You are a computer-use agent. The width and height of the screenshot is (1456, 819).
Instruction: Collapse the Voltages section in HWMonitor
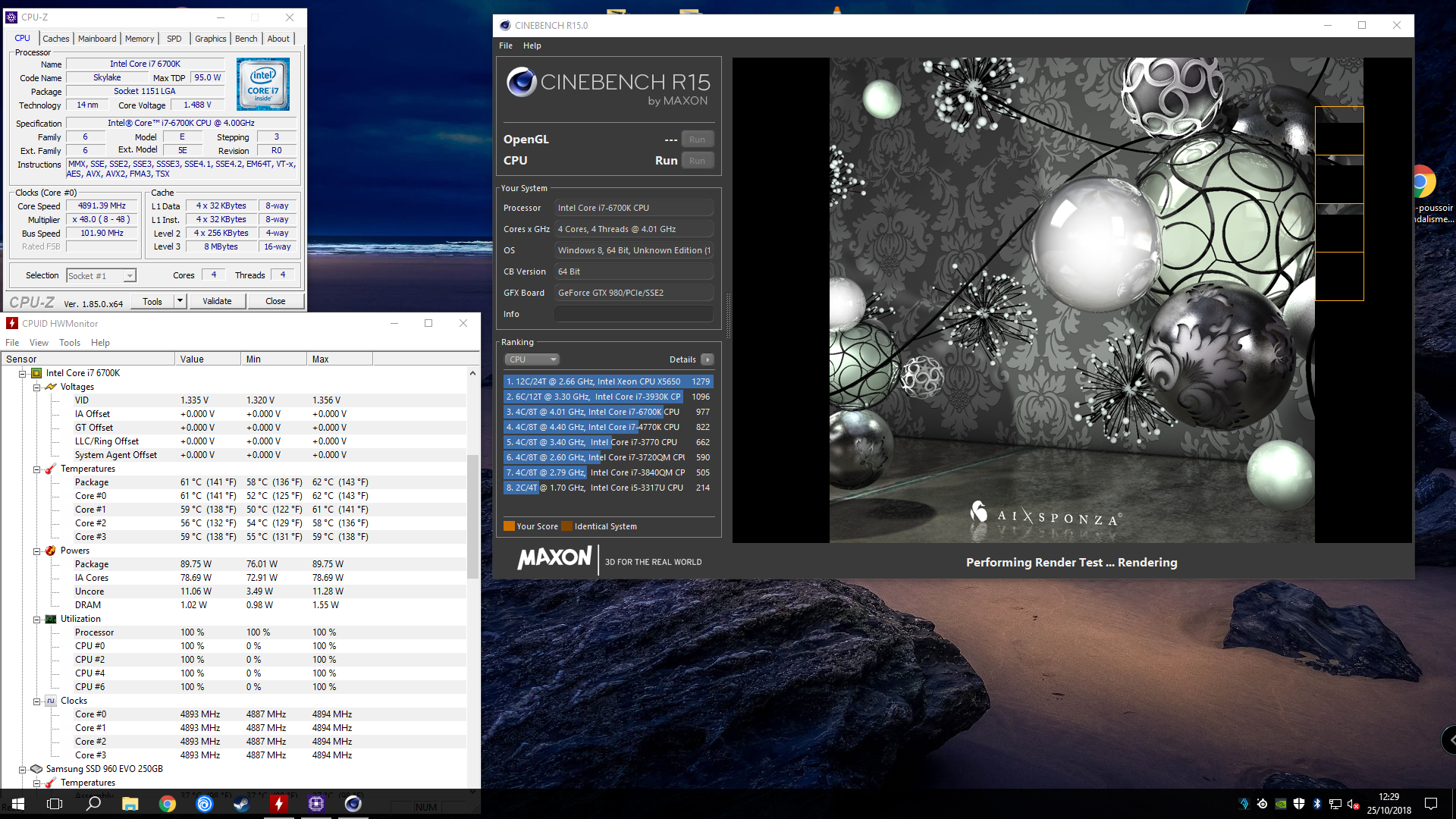36,387
